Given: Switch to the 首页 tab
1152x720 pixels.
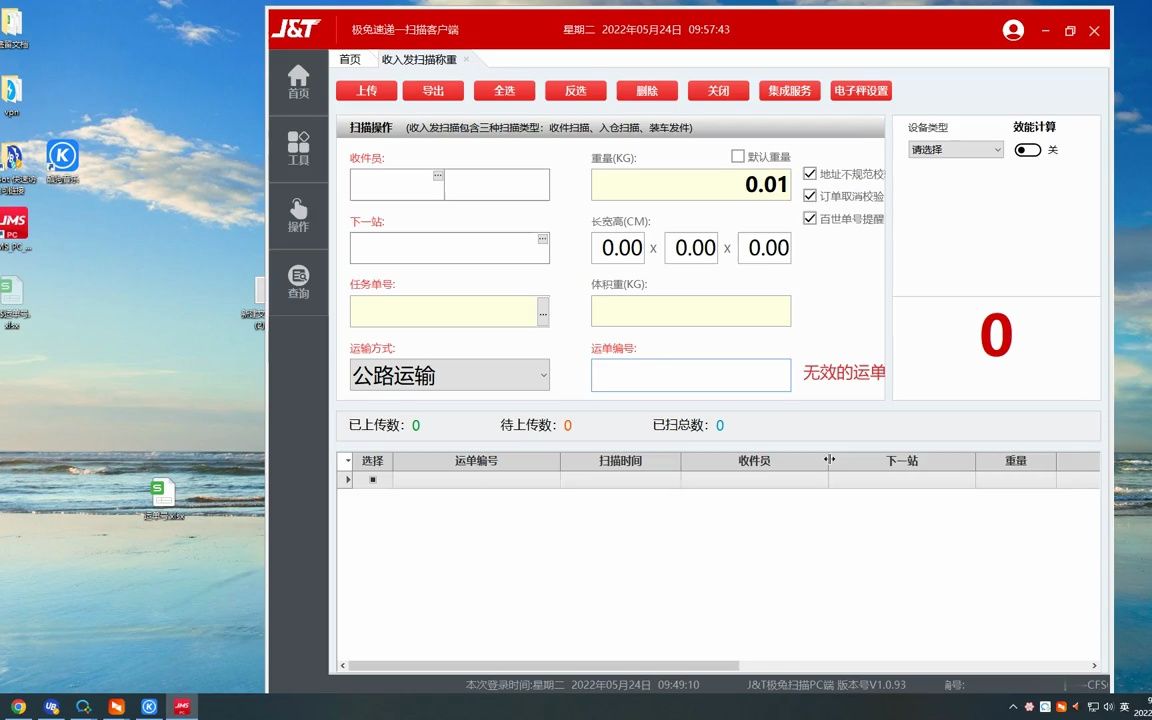Looking at the screenshot, I should pyautogui.click(x=350, y=59).
